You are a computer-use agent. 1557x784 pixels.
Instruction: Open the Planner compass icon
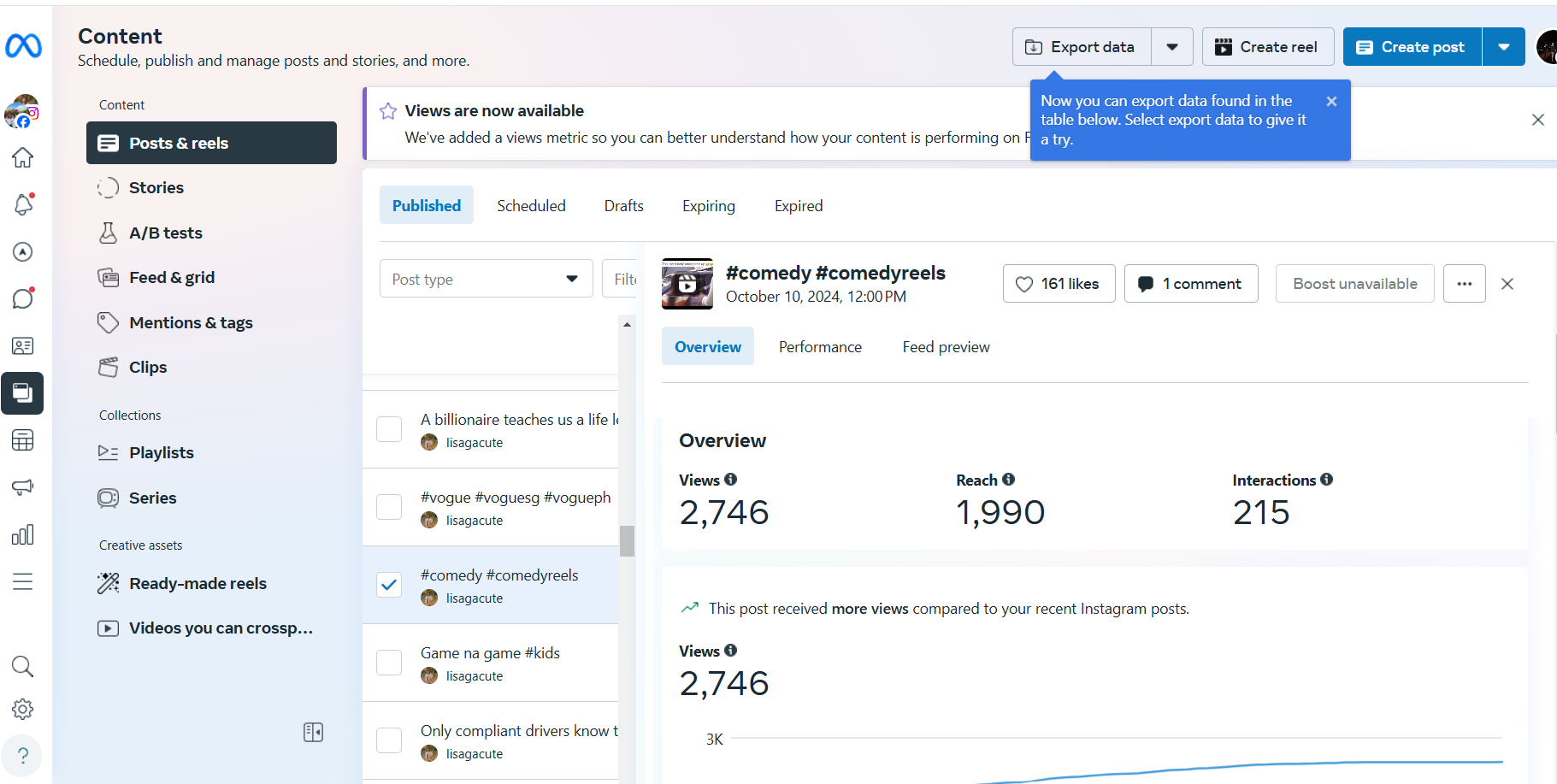click(x=23, y=251)
